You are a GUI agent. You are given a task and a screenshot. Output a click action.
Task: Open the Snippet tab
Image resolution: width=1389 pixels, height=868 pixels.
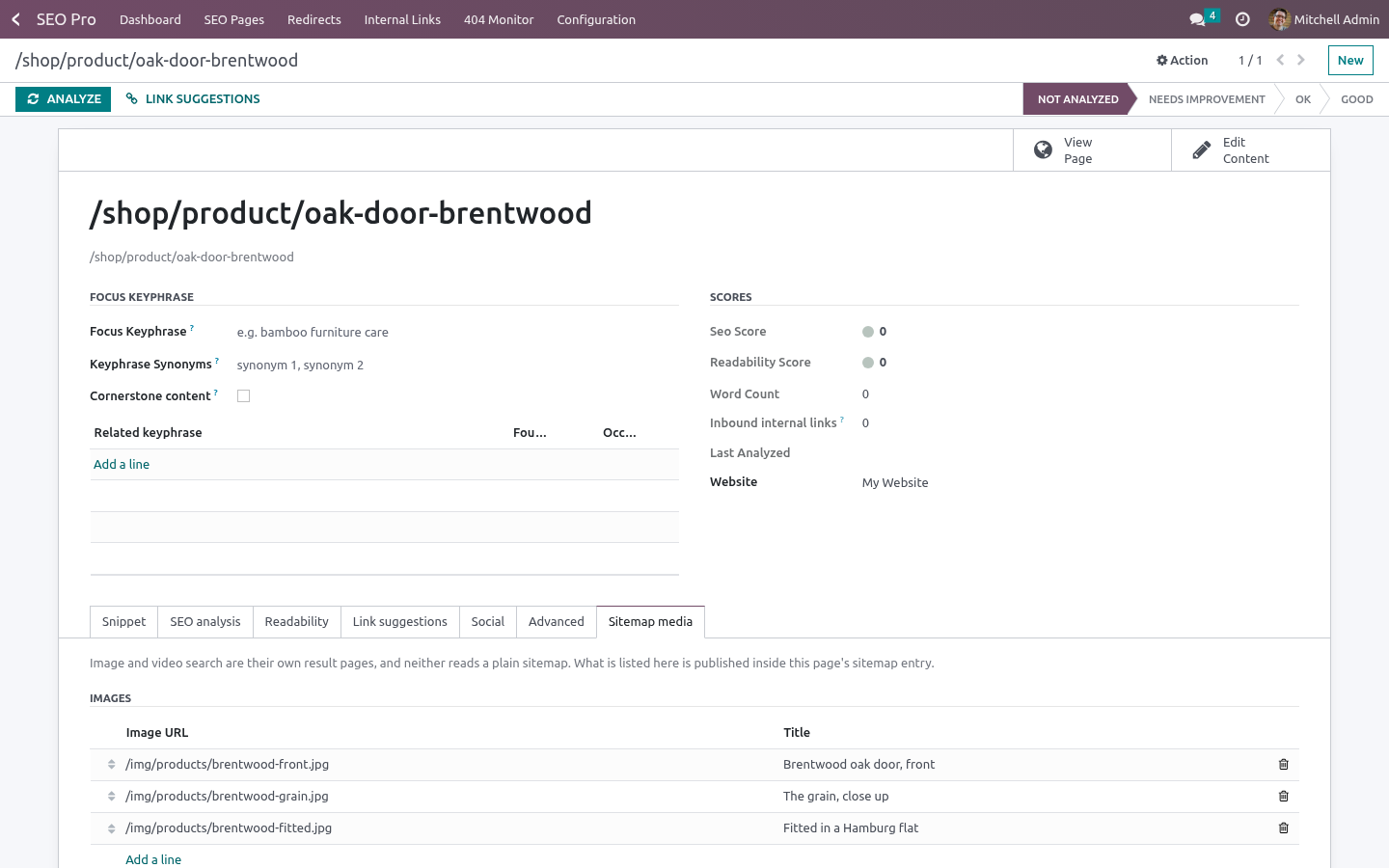click(x=123, y=622)
